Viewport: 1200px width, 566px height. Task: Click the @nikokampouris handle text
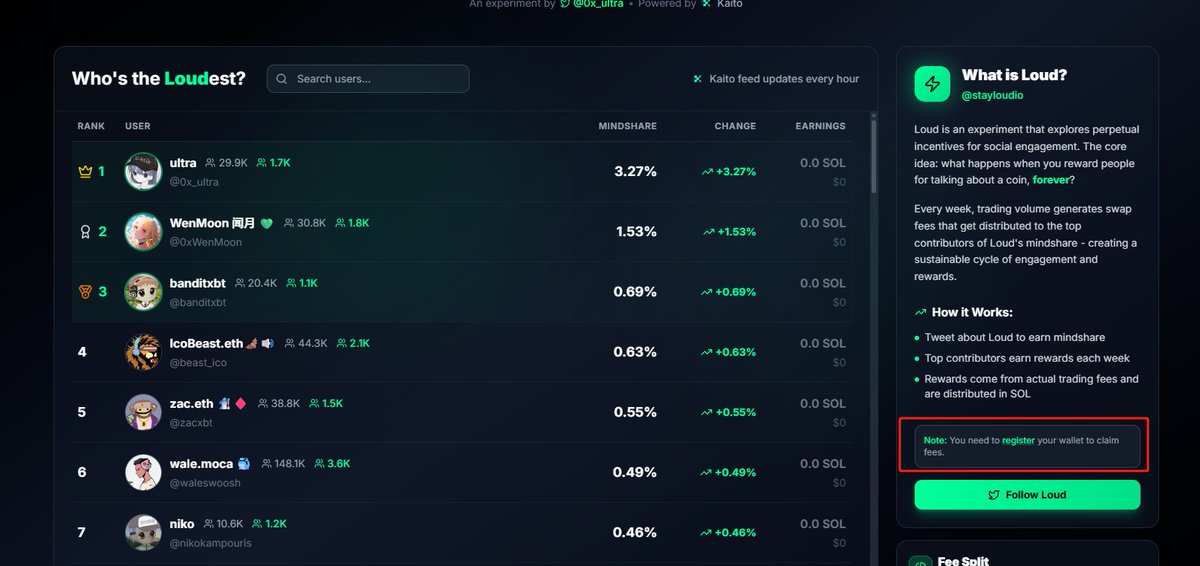click(x=210, y=543)
